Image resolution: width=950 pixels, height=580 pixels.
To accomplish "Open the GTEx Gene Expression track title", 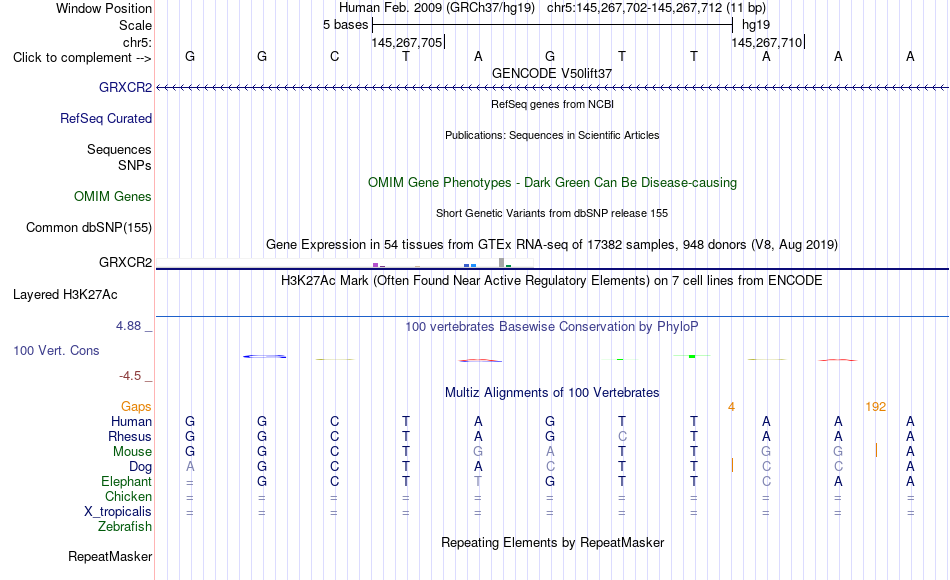I will (x=552, y=244).
